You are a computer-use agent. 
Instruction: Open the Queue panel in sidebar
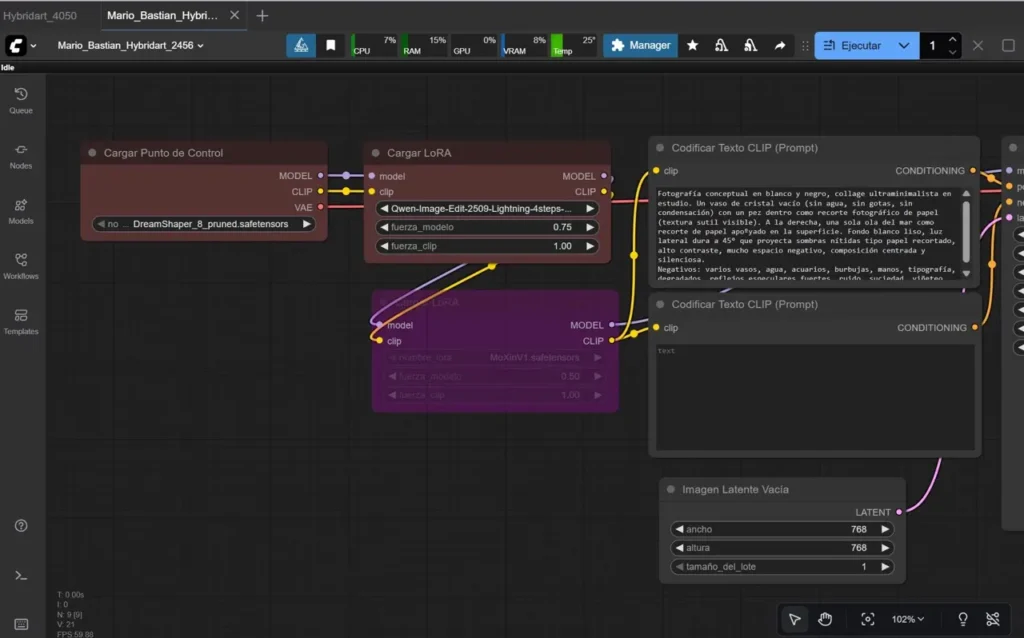click(x=21, y=99)
